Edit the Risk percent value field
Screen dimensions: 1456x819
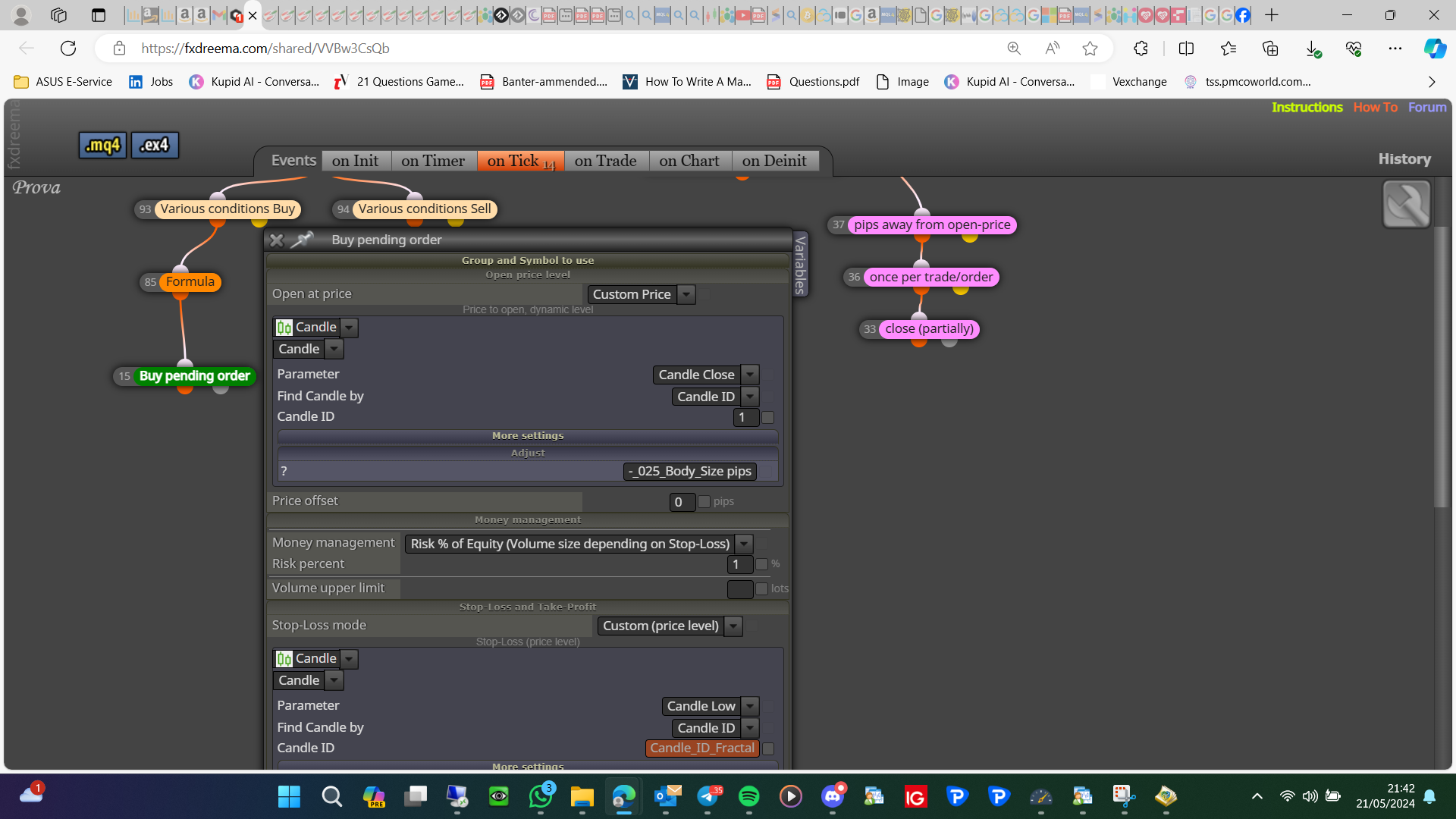(x=739, y=564)
